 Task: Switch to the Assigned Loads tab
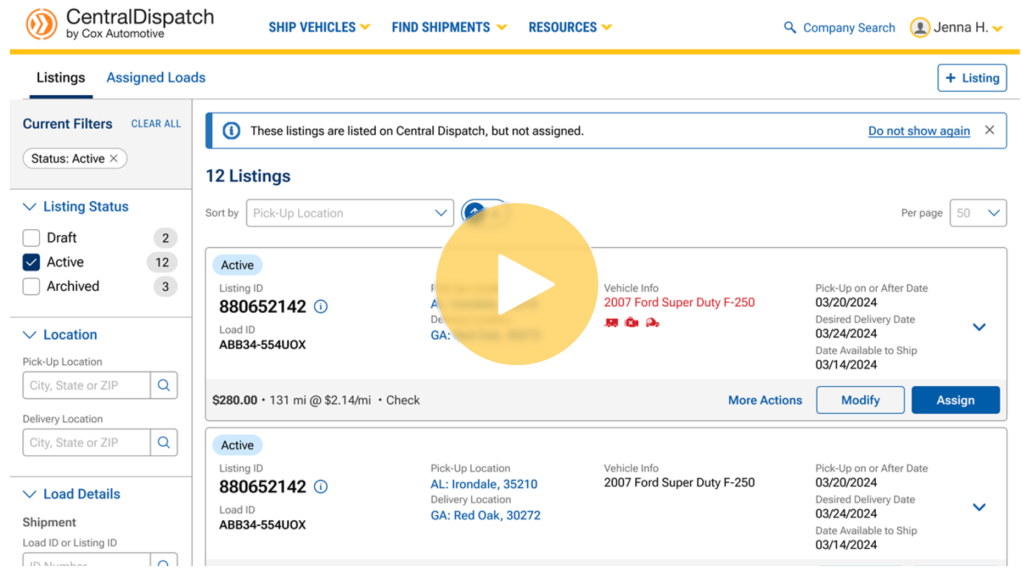pyautogui.click(x=156, y=78)
